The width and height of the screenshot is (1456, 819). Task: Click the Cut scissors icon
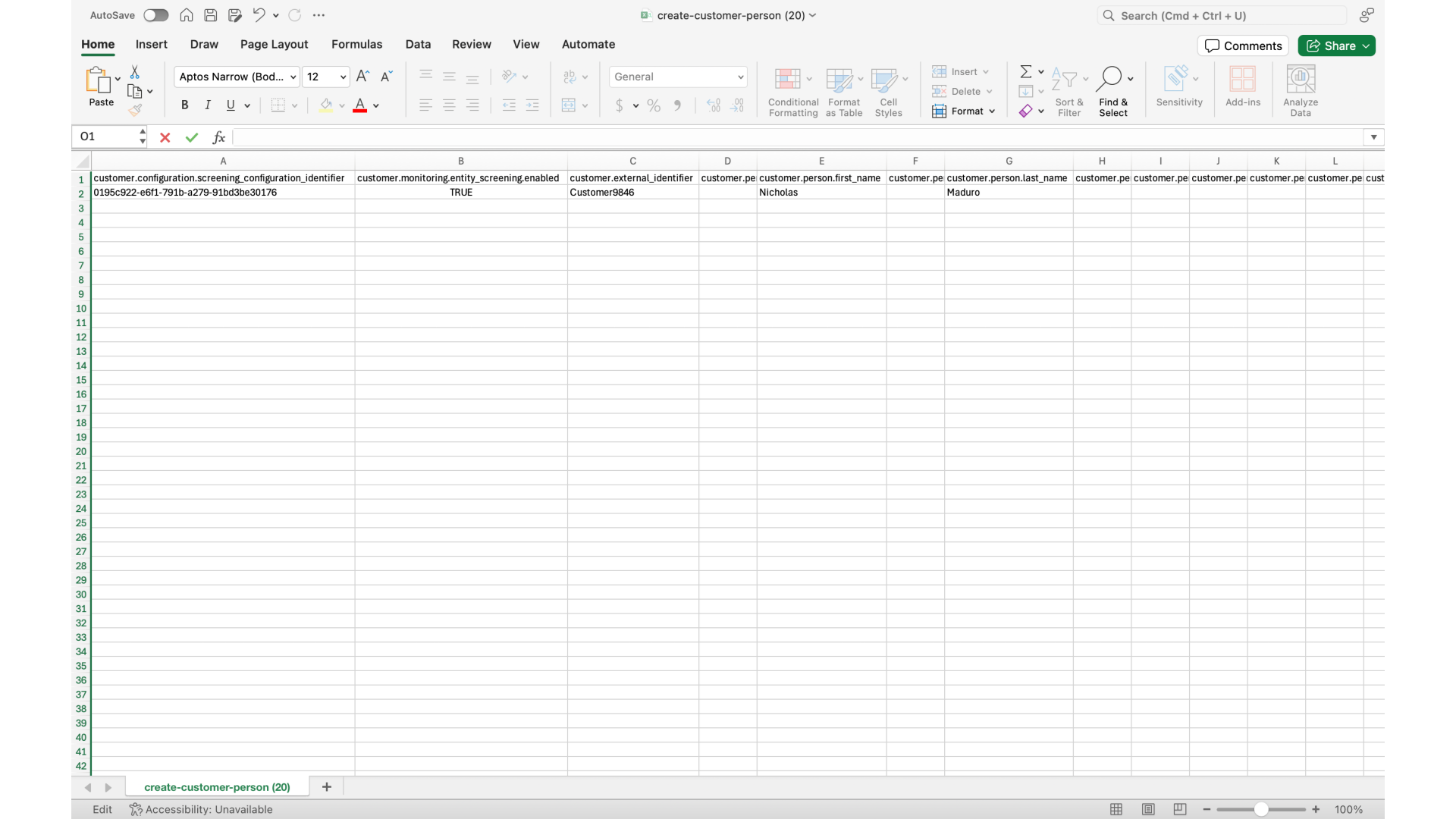coord(135,72)
